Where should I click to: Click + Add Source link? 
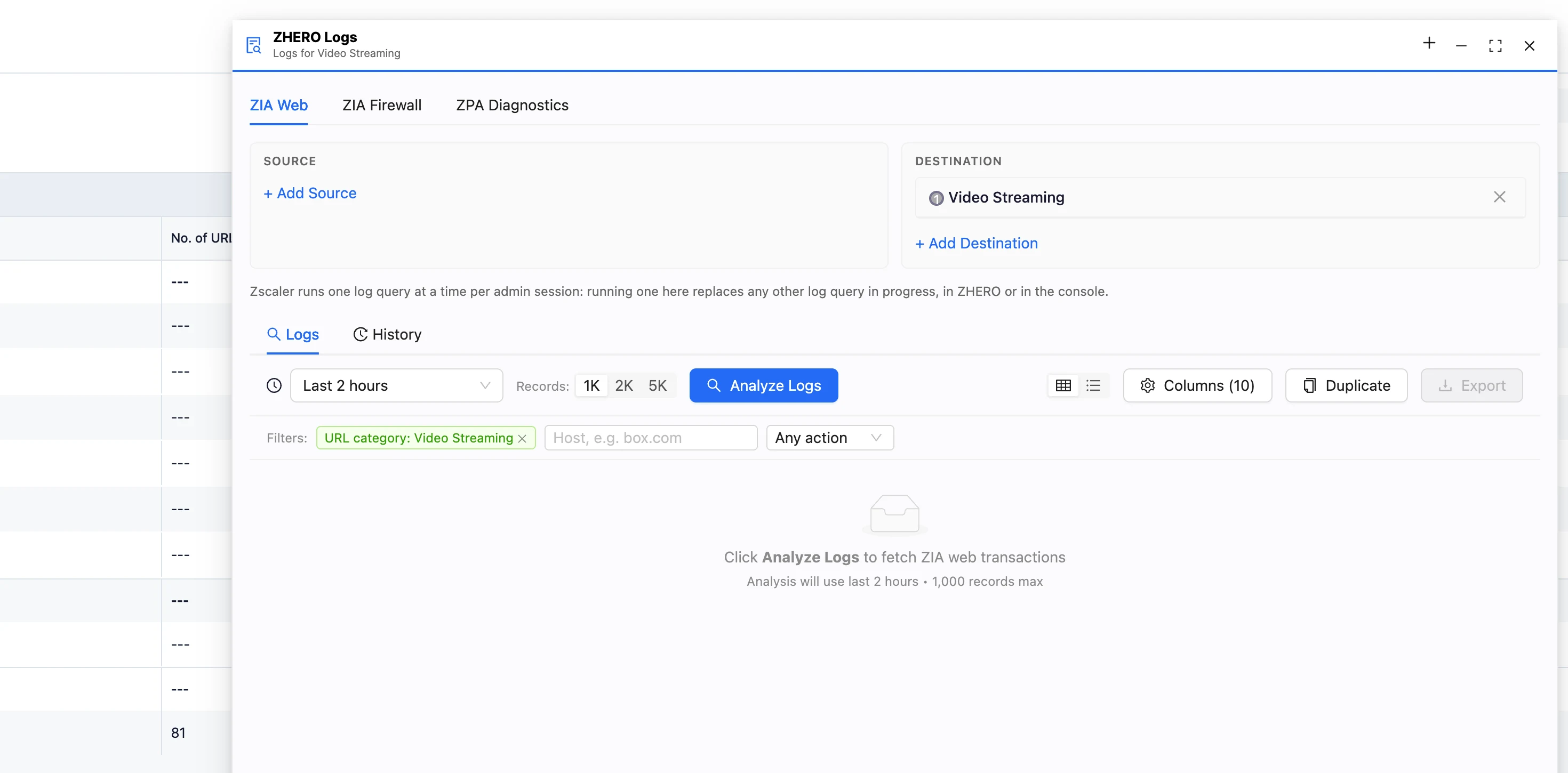(310, 193)
